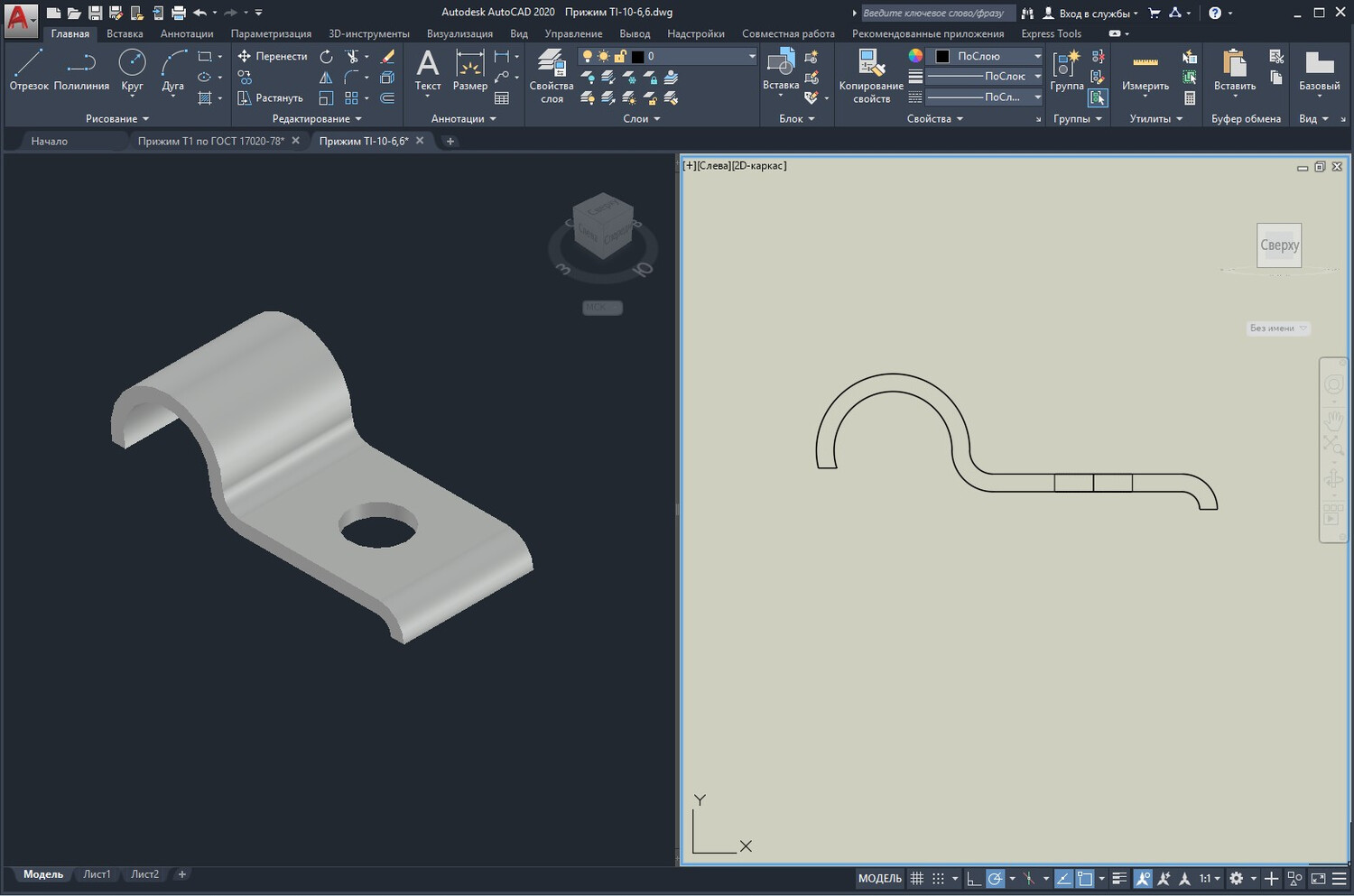Click the keyword search input field

(x=938, y=13)
